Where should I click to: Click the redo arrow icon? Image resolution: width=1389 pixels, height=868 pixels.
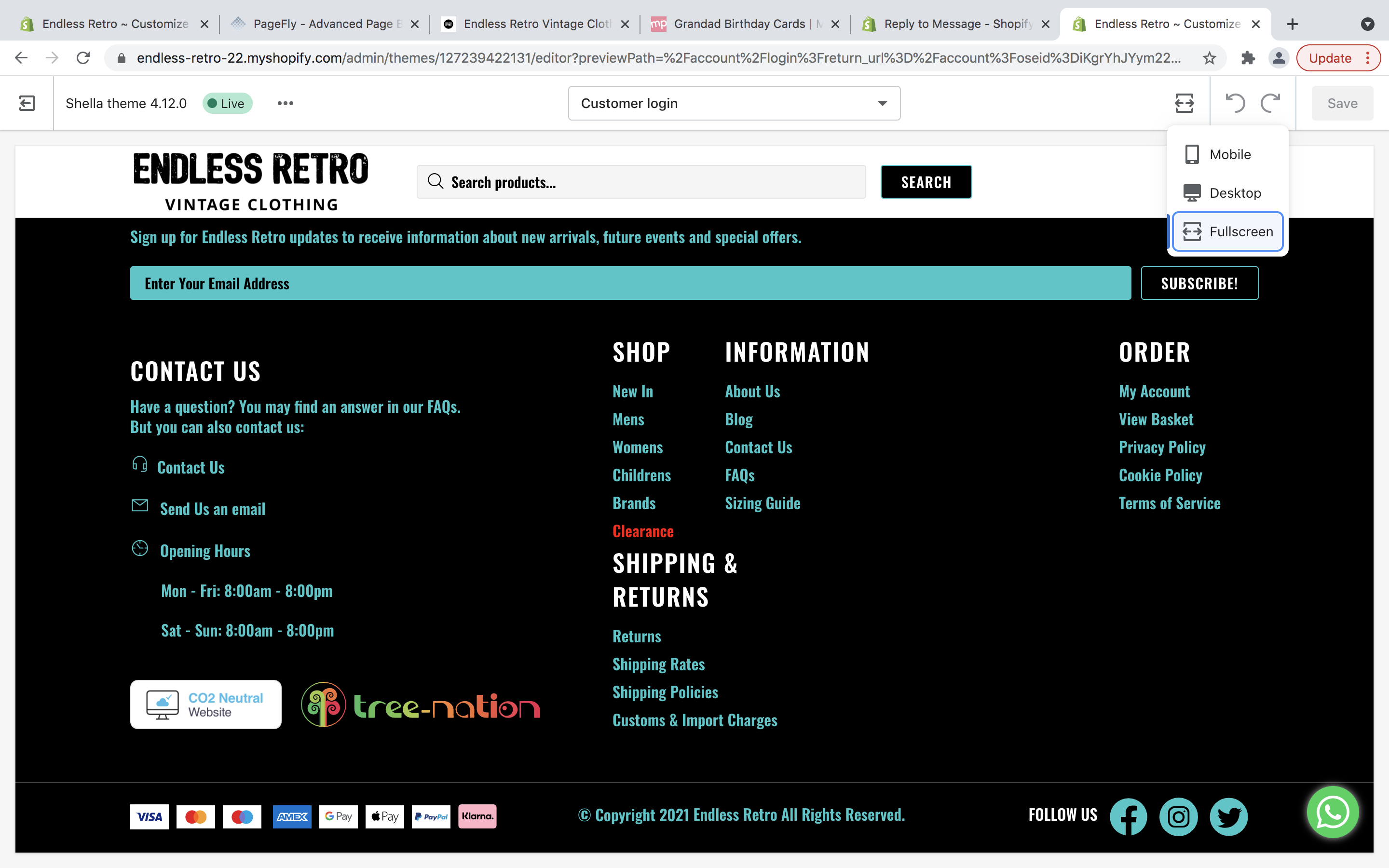click(x=1270, y=103)
